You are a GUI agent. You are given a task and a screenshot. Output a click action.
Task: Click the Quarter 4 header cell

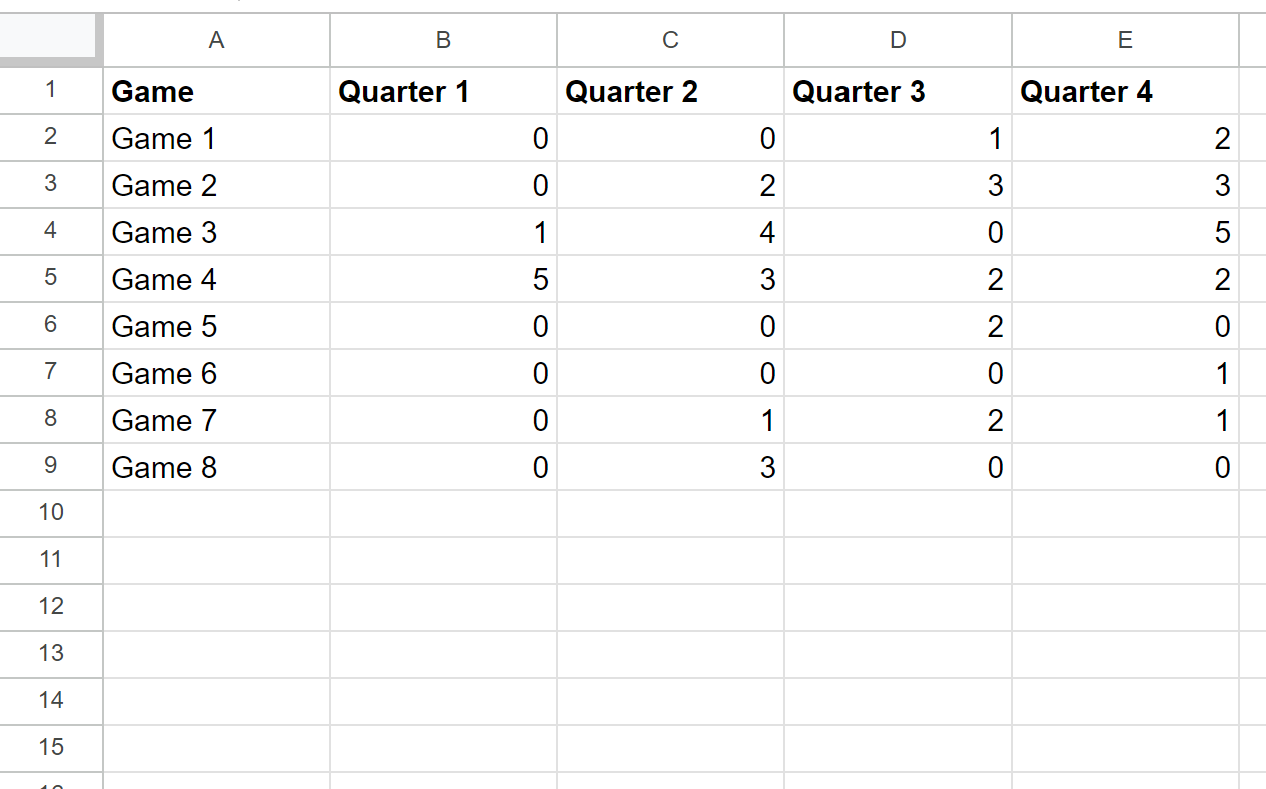[x=1125, y=91]
